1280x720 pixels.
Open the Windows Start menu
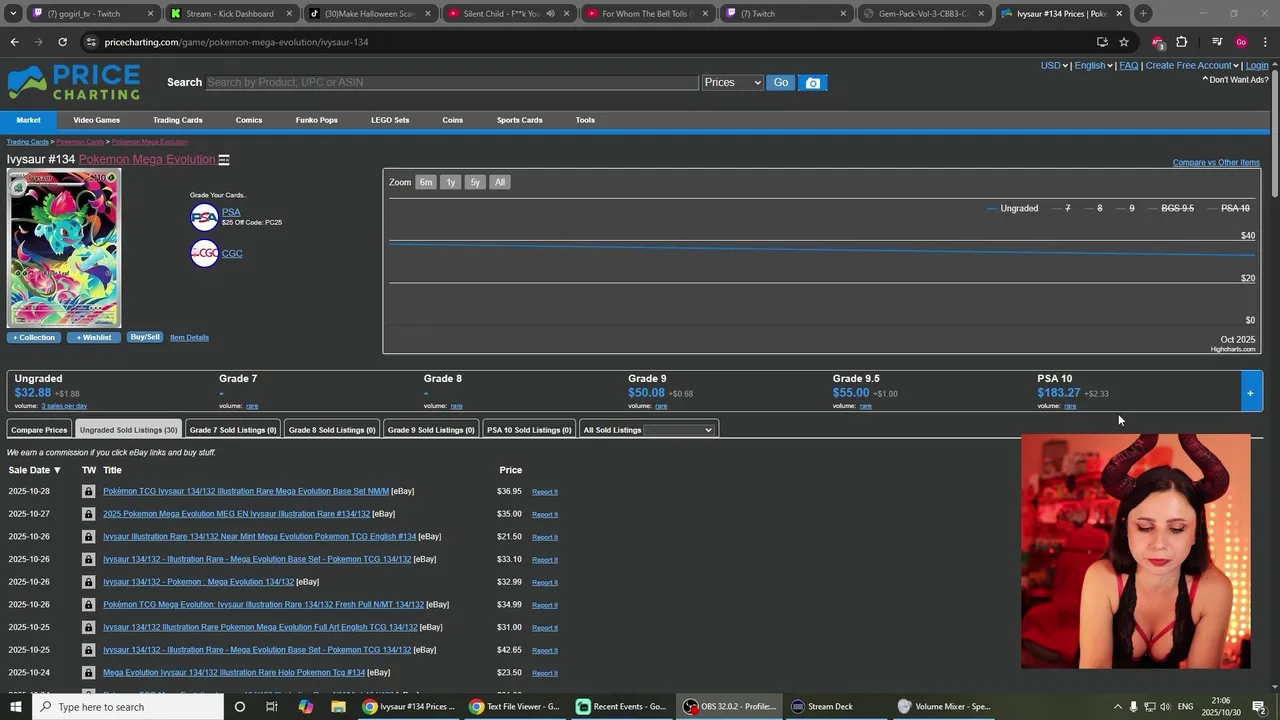coord(16,707)
